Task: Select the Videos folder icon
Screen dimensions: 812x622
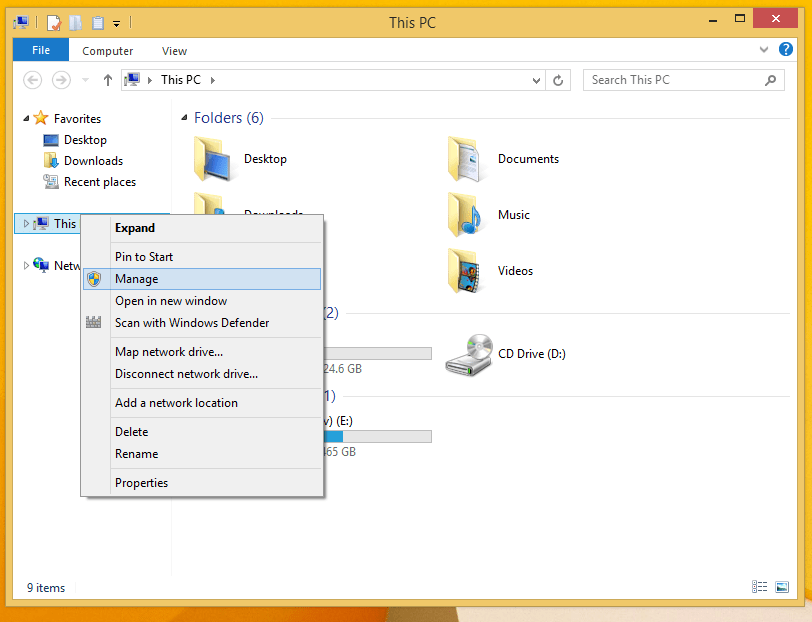Action: click(467, 271)
